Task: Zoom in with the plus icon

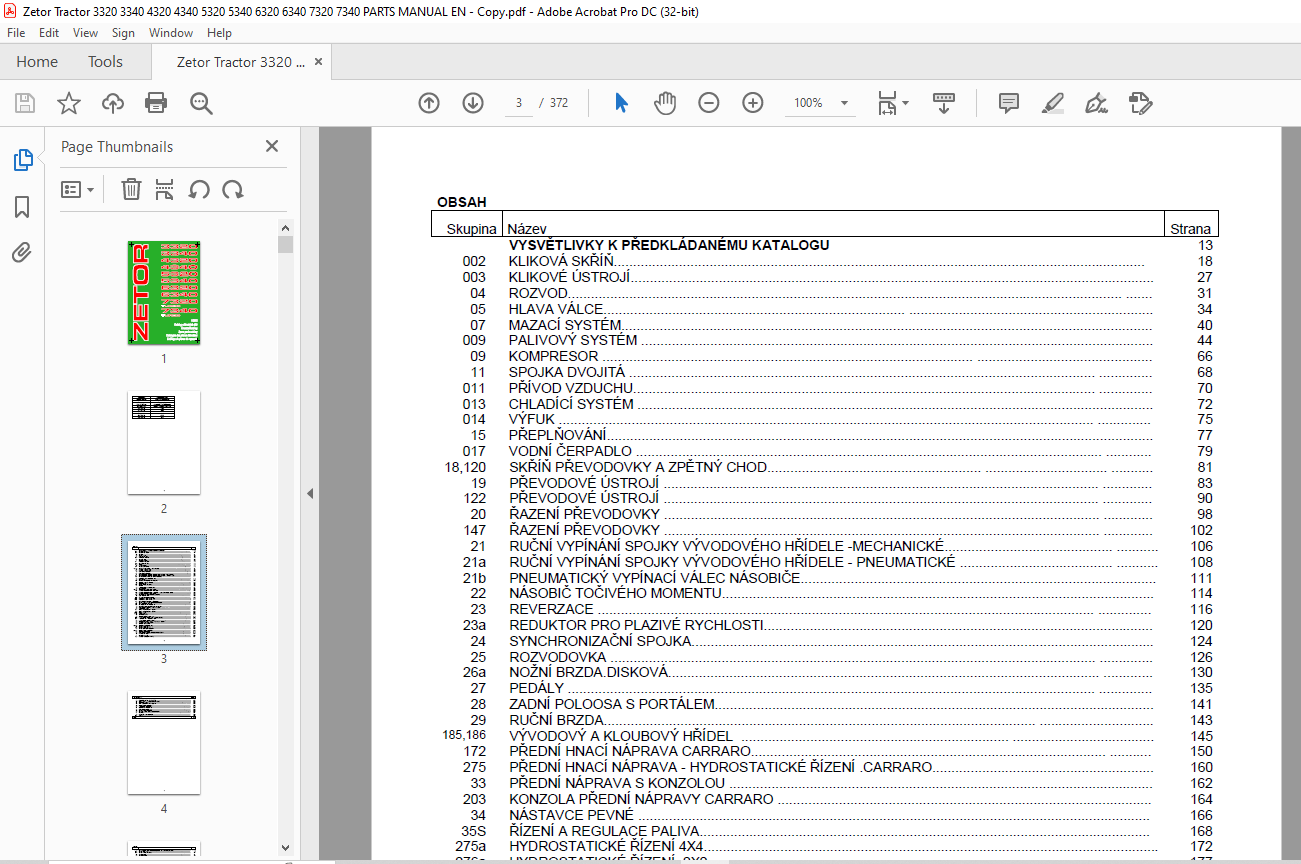Action: [x=753, y=103]
